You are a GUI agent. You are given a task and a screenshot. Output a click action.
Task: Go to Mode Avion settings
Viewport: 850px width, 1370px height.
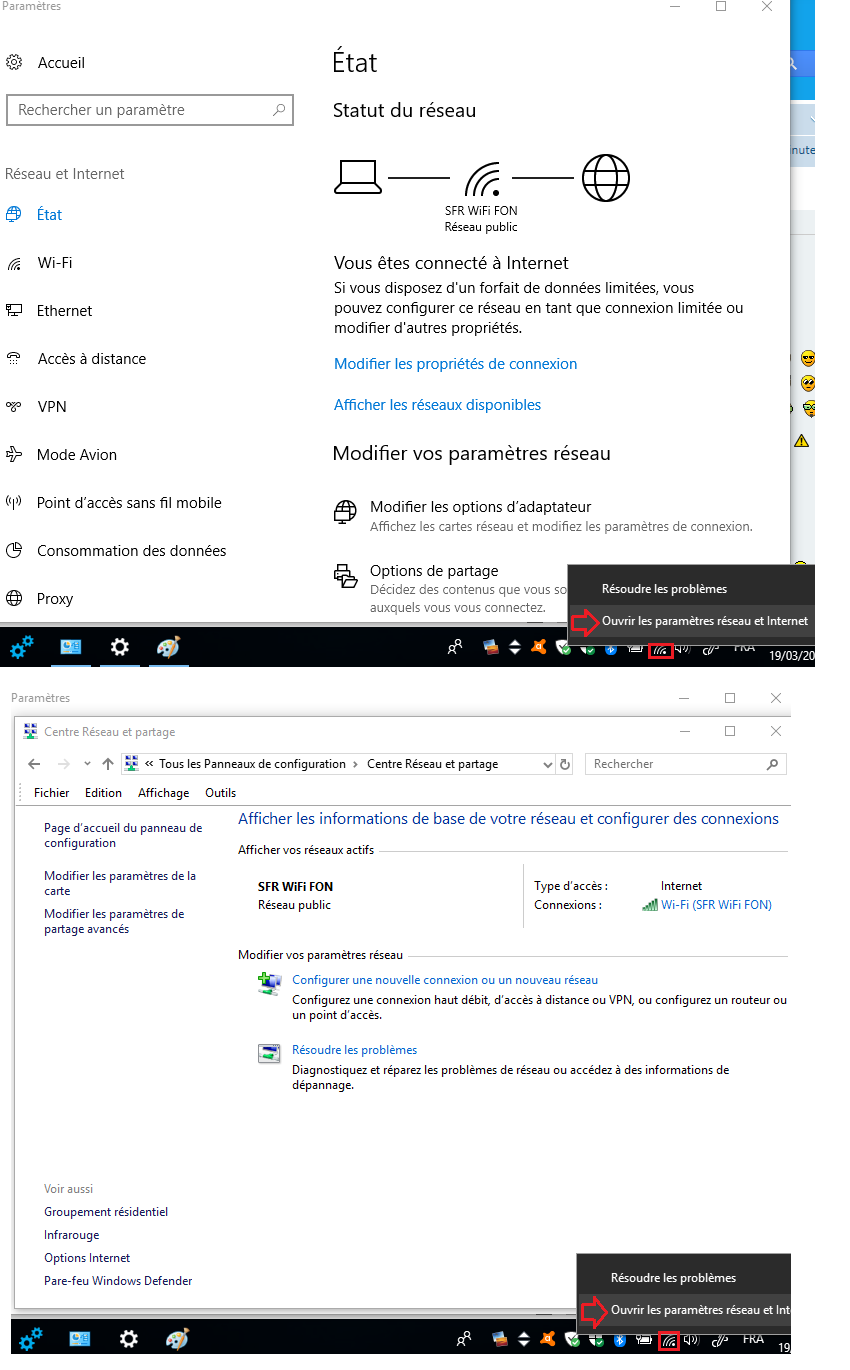click(76, 455)
